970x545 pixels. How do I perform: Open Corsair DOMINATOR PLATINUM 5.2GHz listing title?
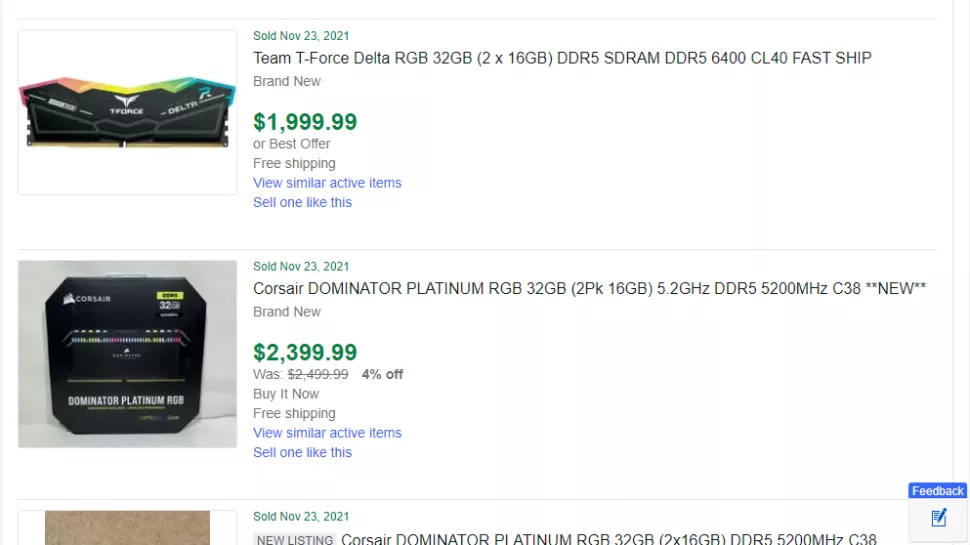pos(589,289)
